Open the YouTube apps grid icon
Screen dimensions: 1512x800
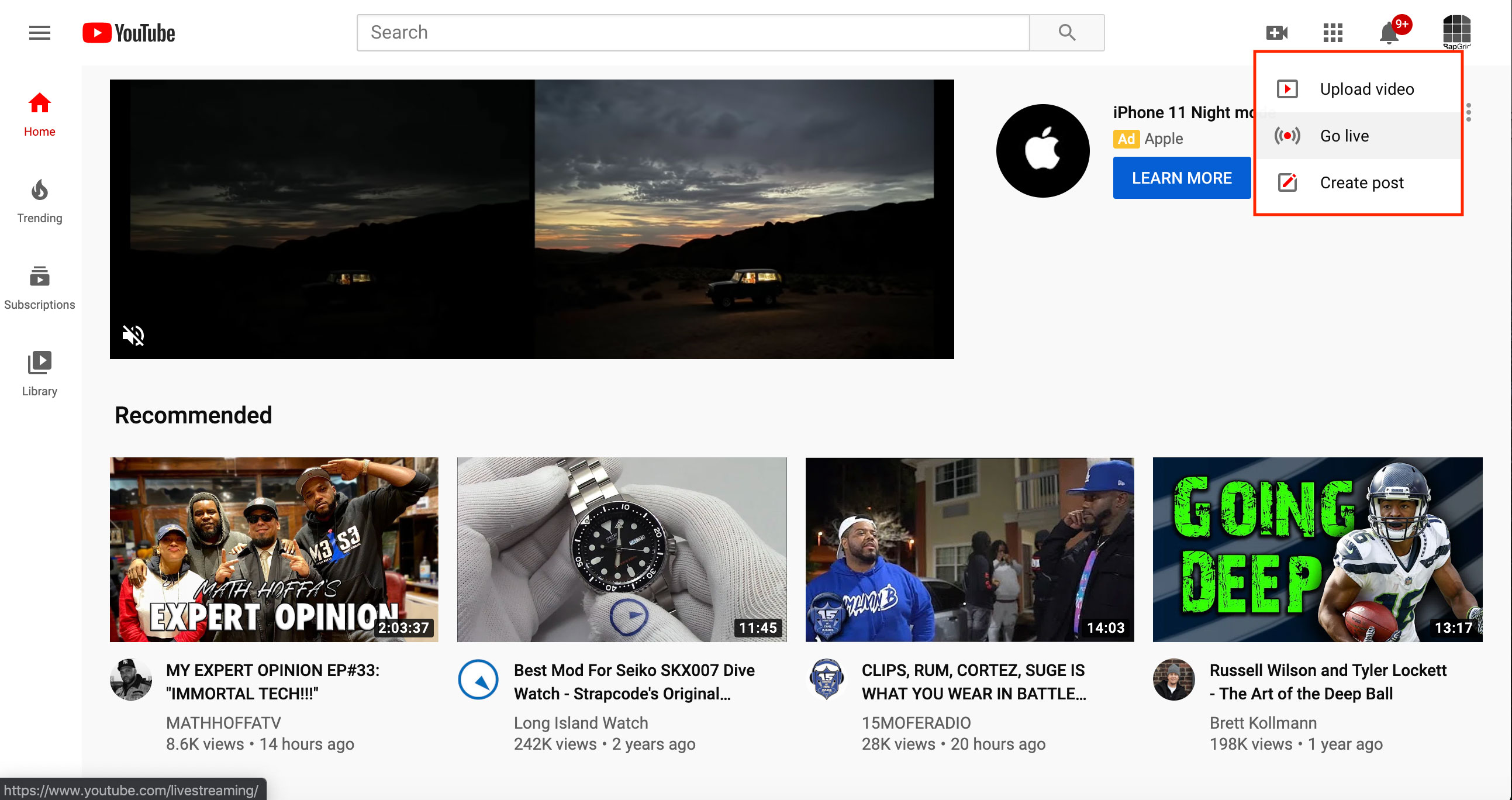coord(1333,33)
